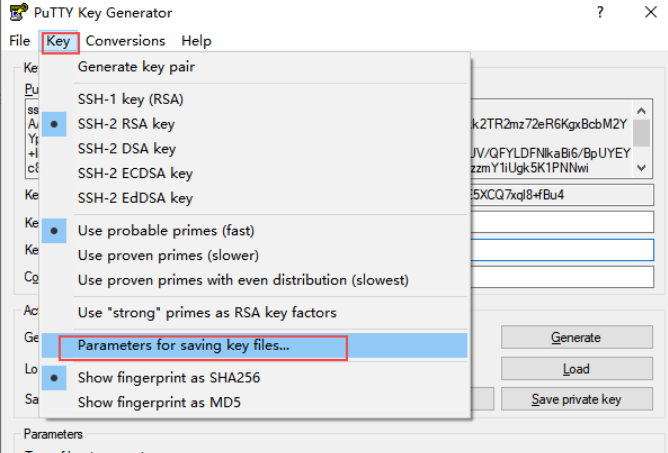
Task: Open the File menu
Action: pyautogui.click(x=20, y=41)
